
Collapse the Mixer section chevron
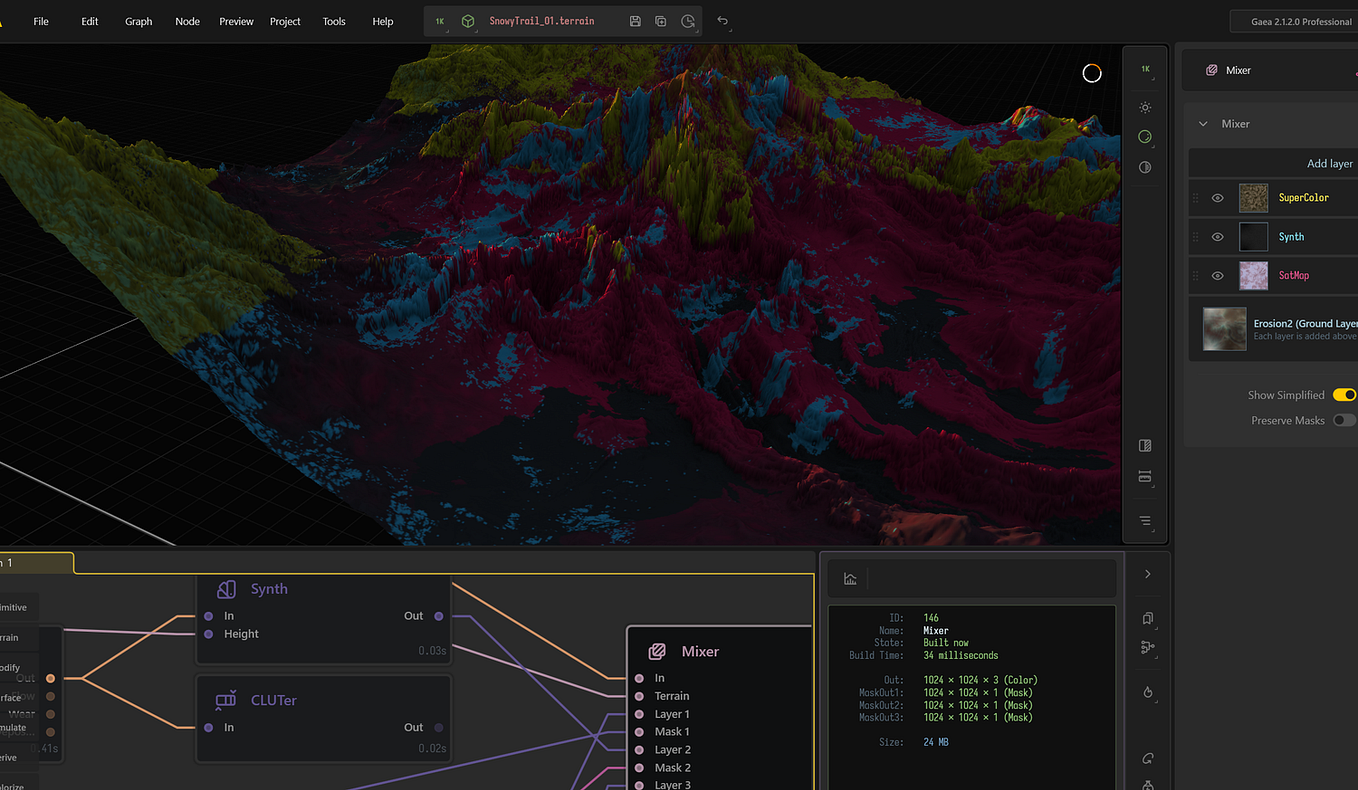[1203, 124]
